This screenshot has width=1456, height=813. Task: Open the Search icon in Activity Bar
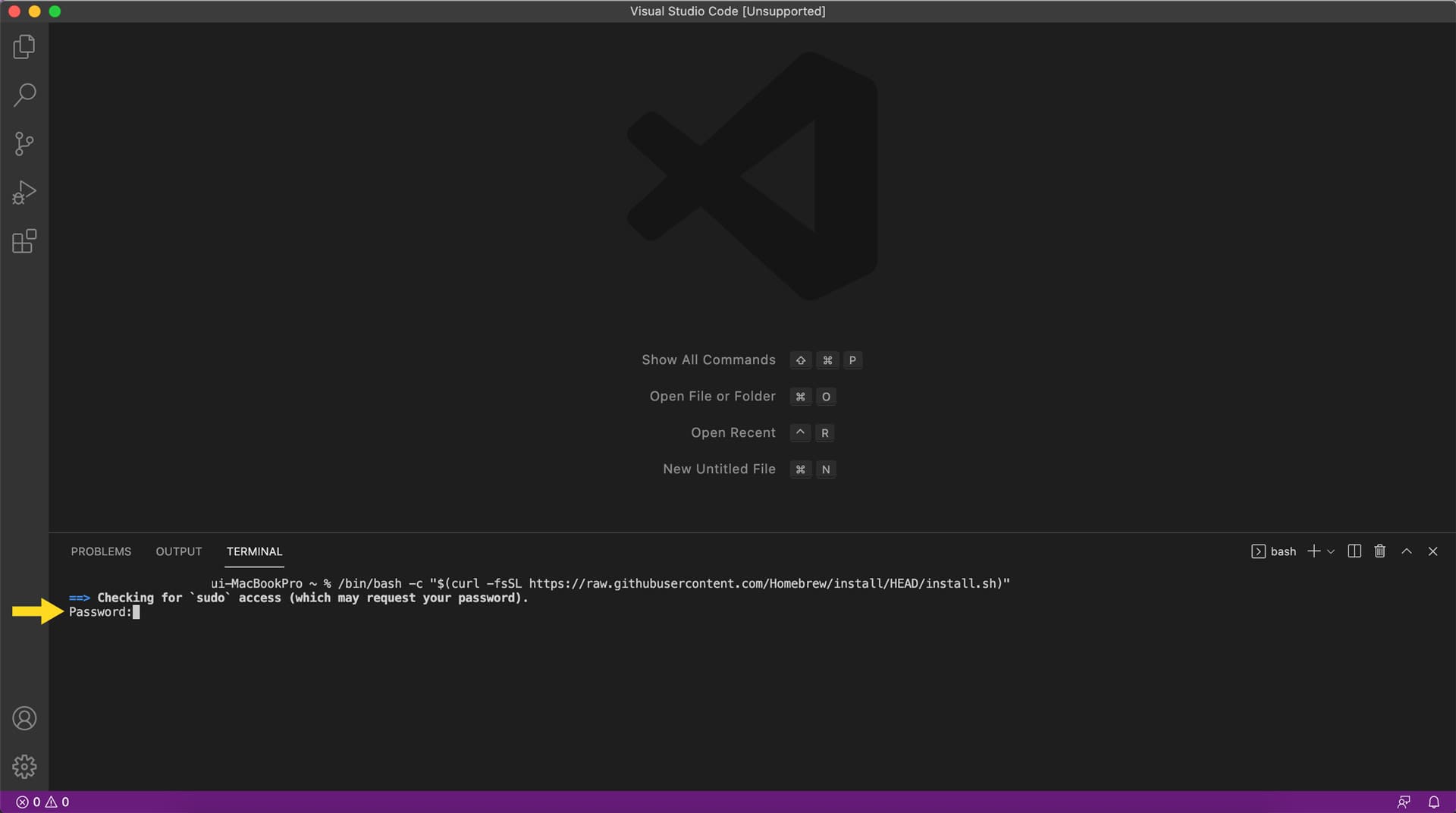(24, 94)
